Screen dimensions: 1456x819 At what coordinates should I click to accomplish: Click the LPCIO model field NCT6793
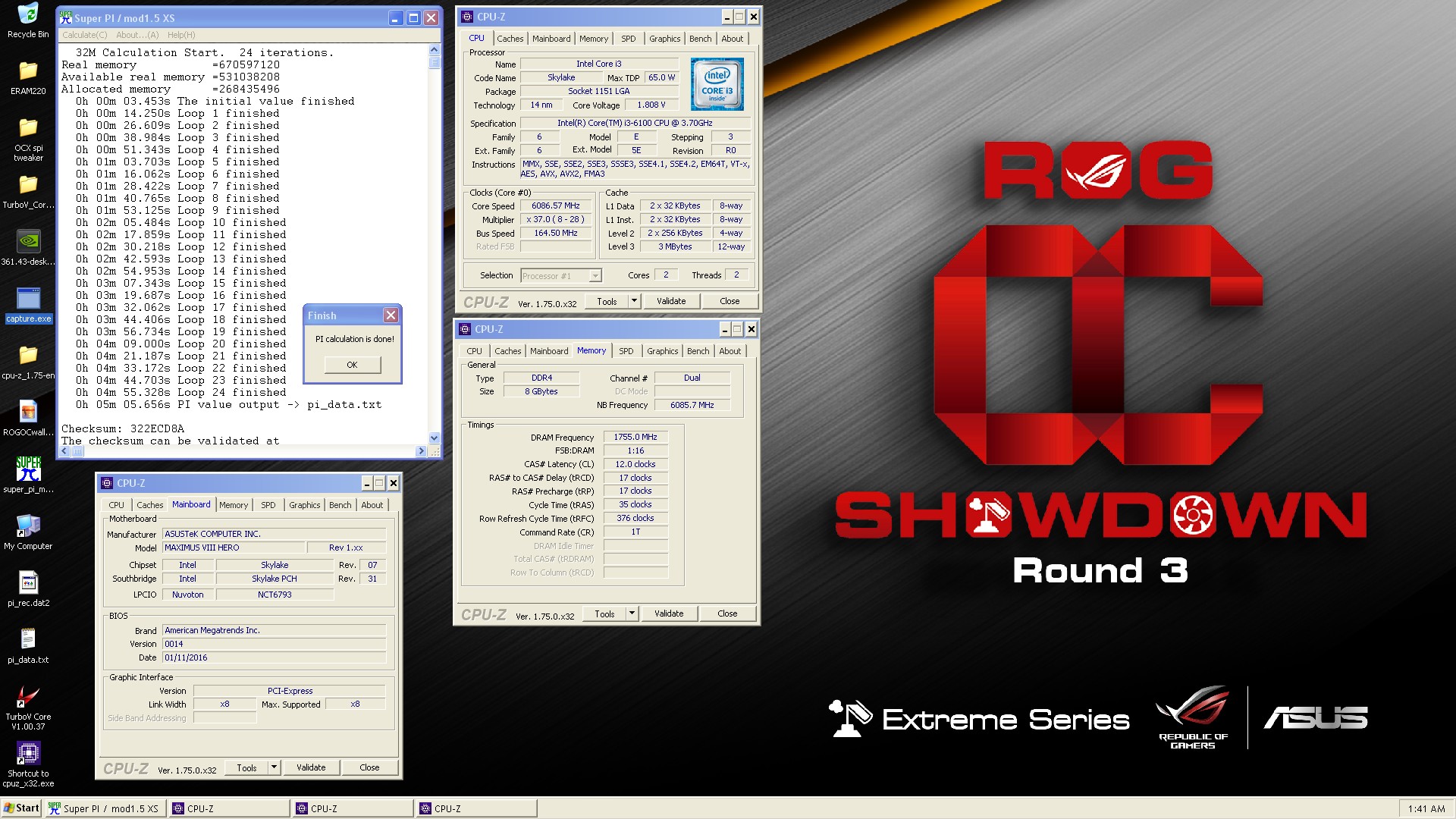275,595
